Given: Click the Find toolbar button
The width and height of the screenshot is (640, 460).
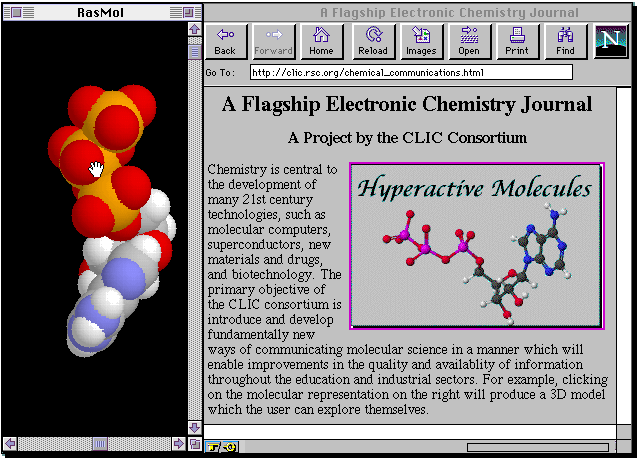Looking at the screenshot, I should pos(566,41).
